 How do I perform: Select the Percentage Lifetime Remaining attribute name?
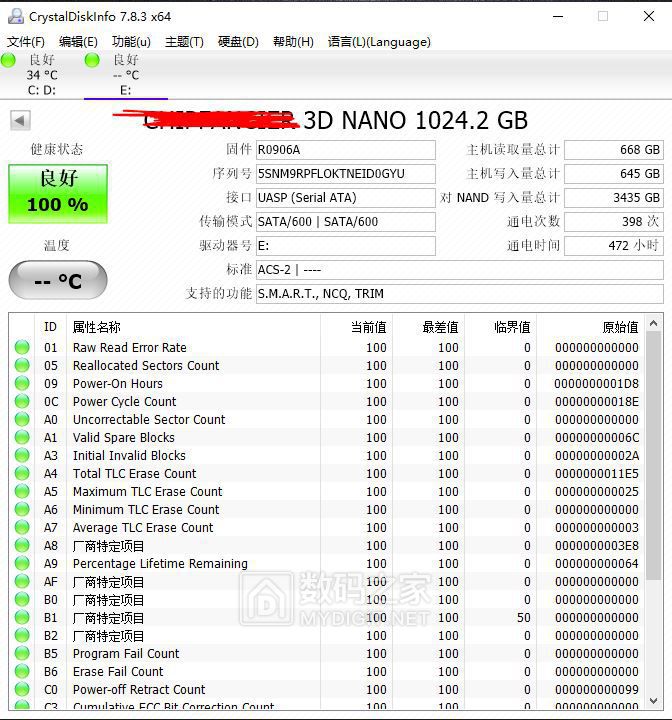coord(160,564)
